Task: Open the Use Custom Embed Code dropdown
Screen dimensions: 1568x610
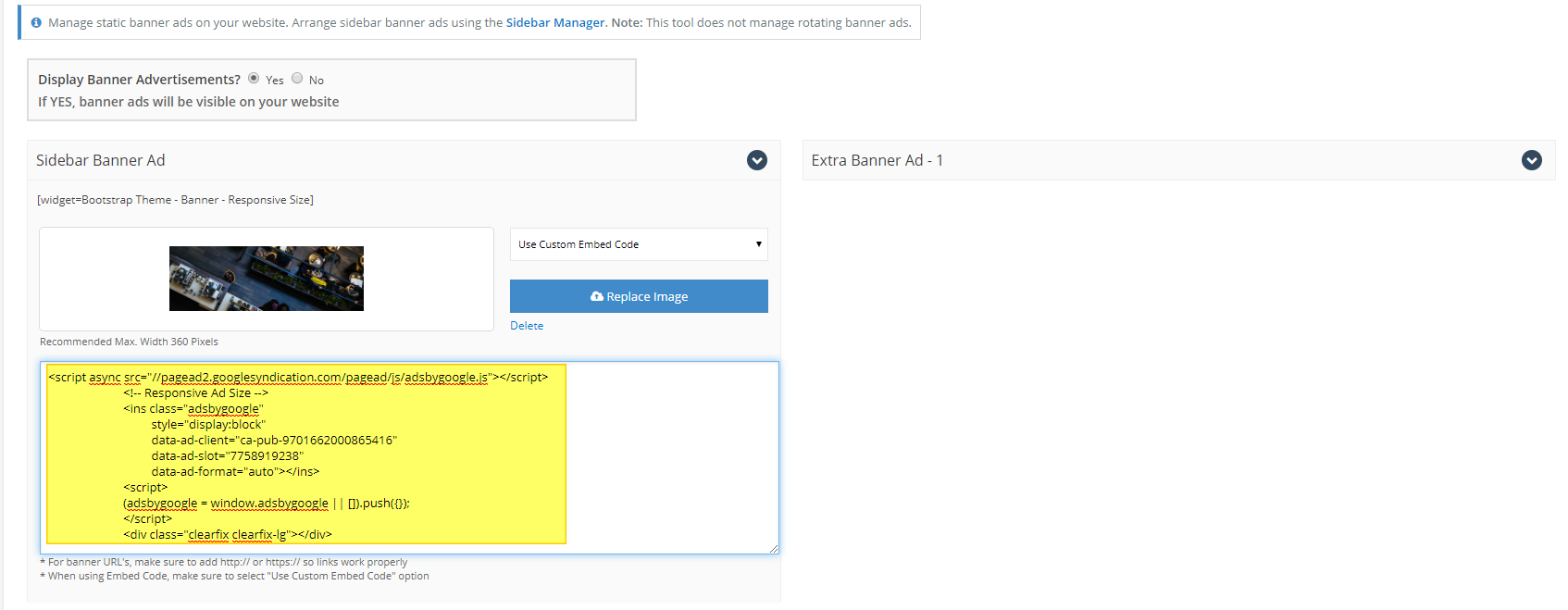Action: coord(639,244)
